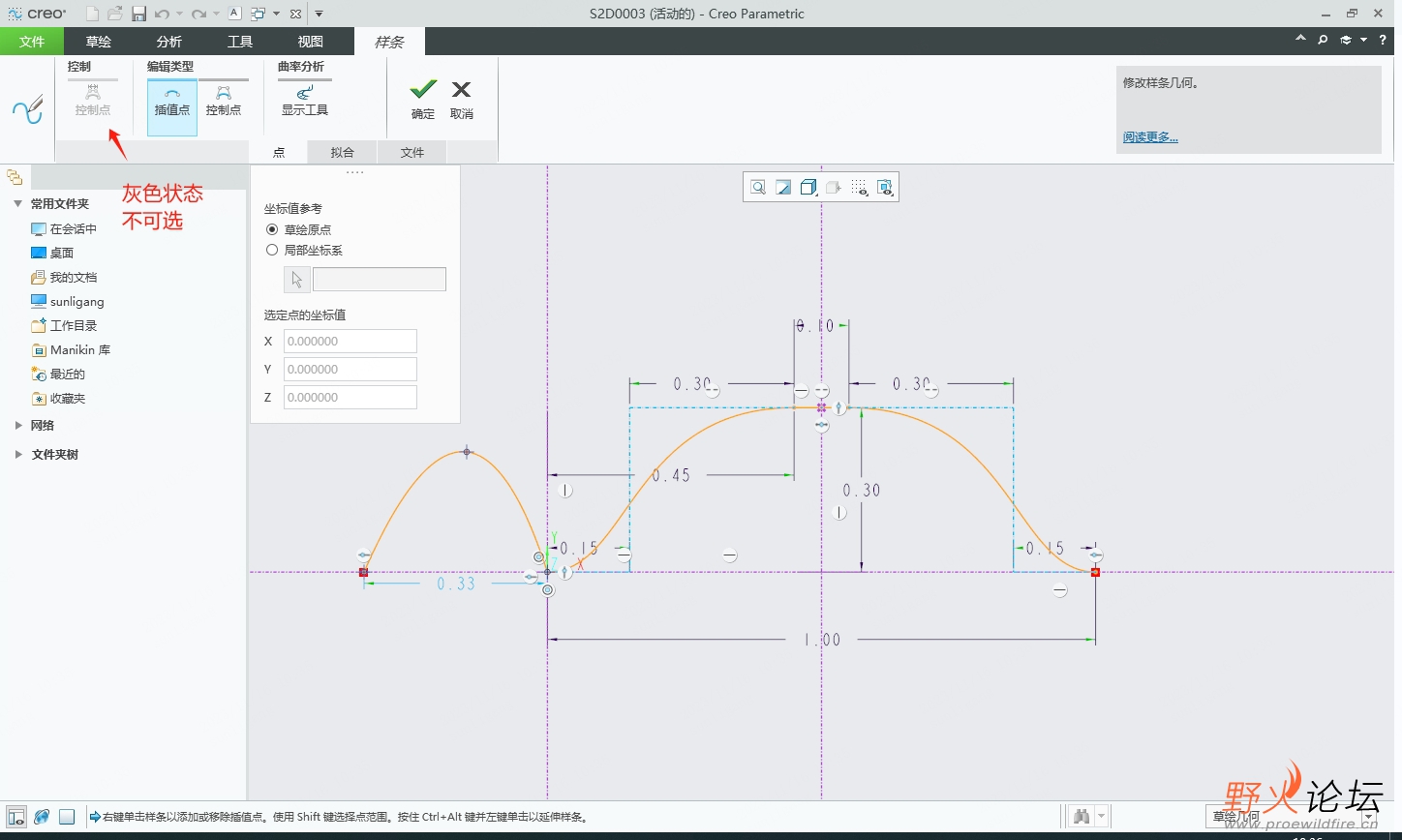Toggle browser globe icon in status bar

[42, 817]
